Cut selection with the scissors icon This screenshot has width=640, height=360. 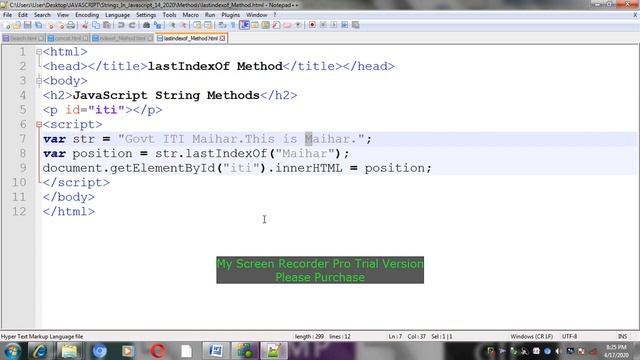(85, 25)
